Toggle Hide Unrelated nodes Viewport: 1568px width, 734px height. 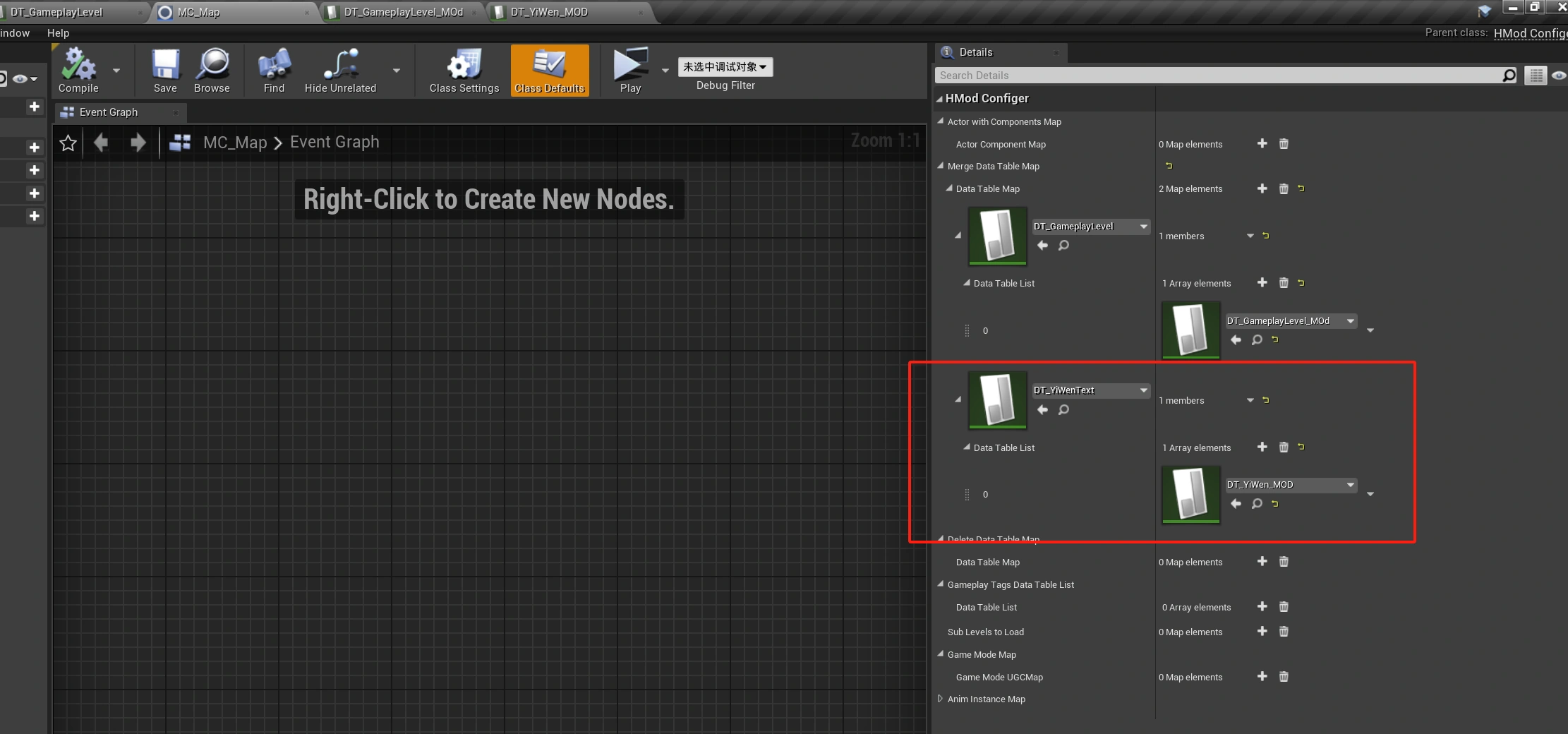340,71
